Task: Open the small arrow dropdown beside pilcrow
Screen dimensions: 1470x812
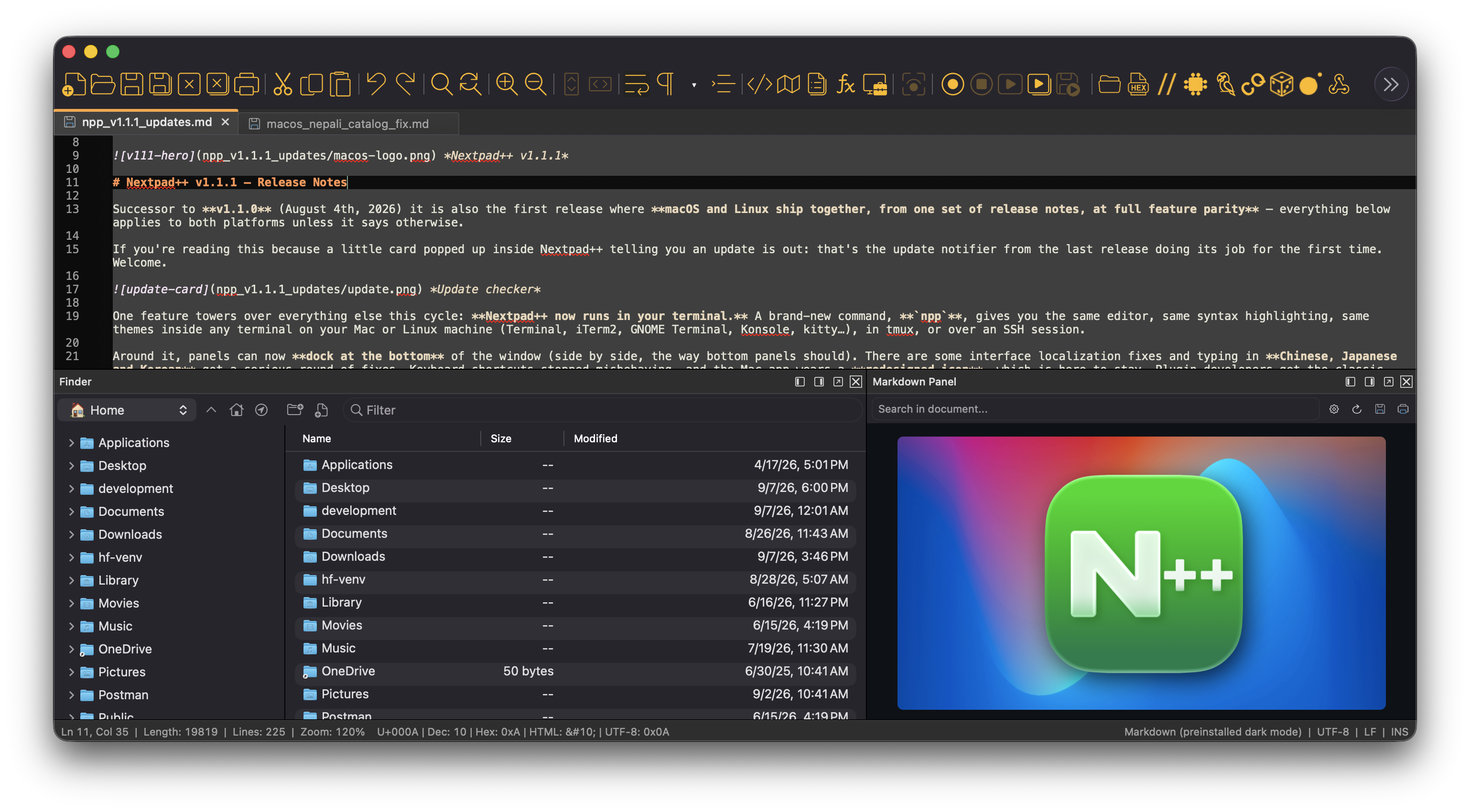Action: [694, 85]
